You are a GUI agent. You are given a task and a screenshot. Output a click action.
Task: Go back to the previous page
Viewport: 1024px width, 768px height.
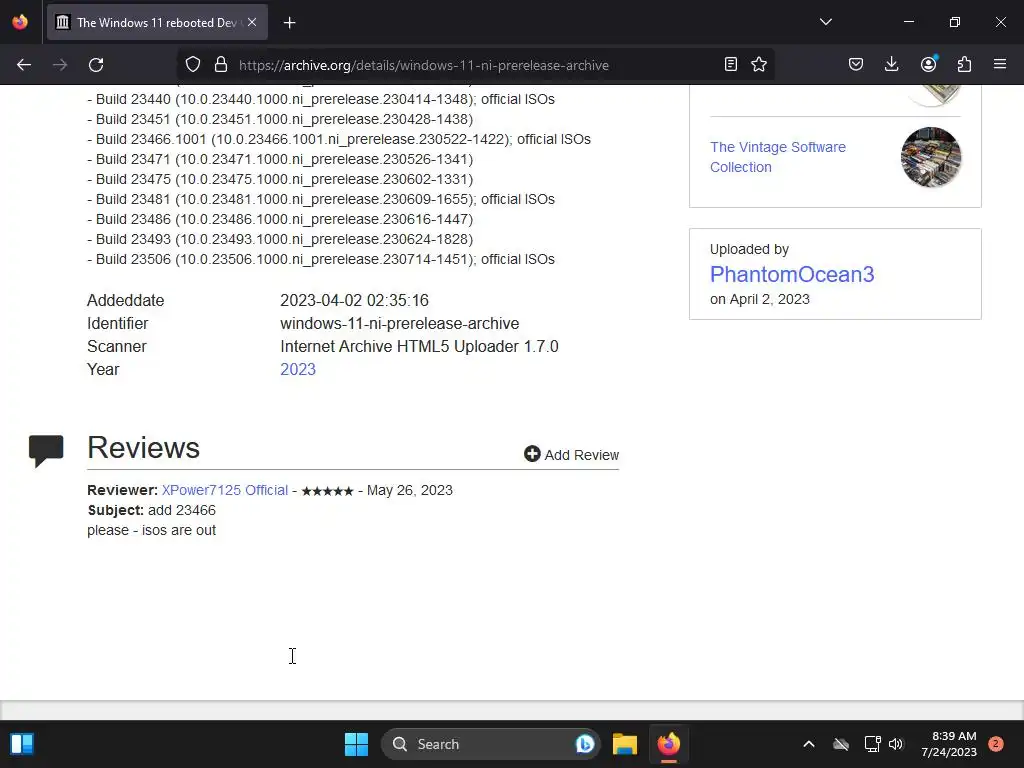pos(24,65)
